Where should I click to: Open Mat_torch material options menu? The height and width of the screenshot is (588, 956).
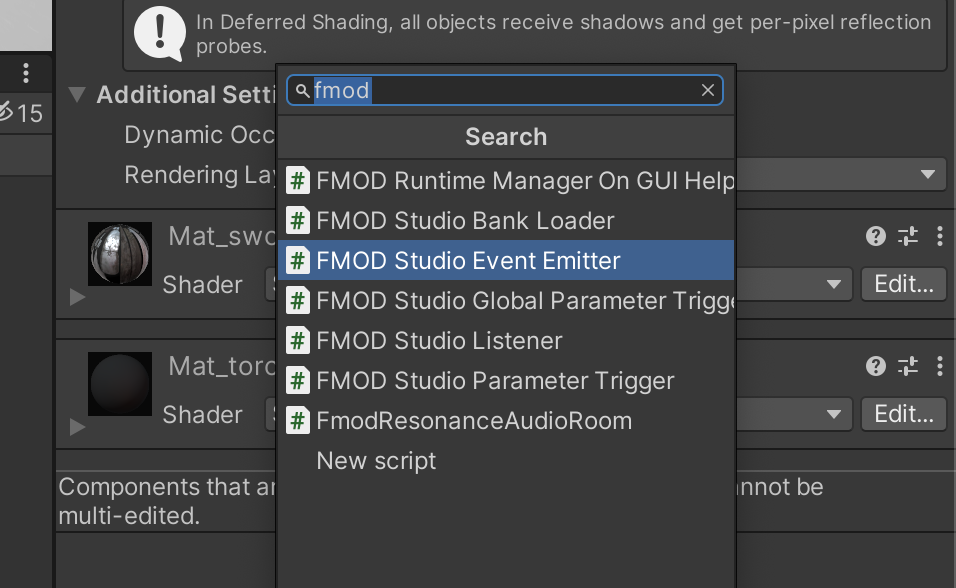[x=940, y=365]
